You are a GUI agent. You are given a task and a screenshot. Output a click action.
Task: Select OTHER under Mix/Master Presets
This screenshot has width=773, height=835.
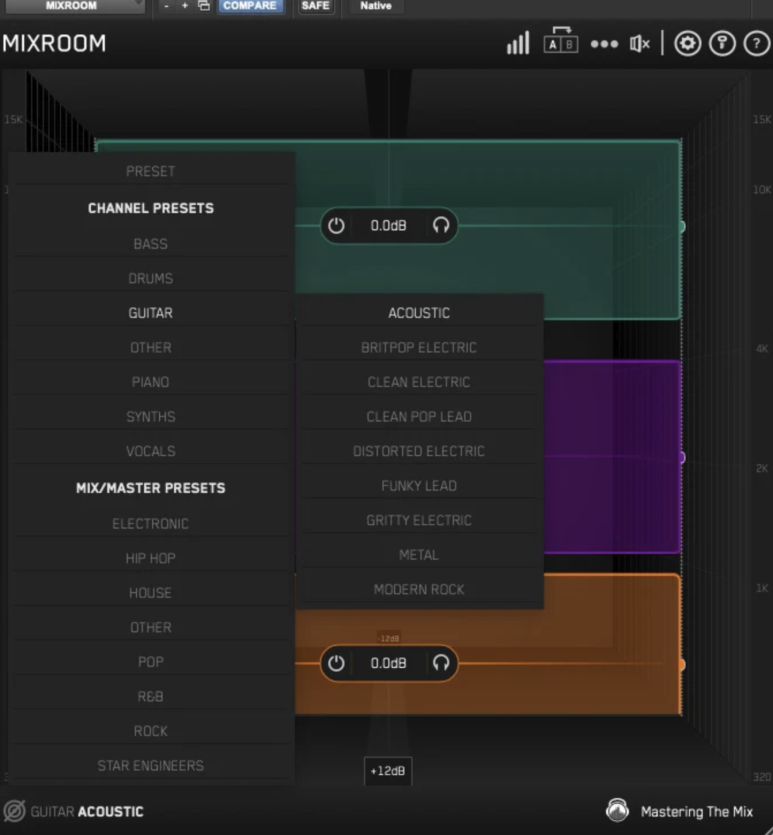pyautogui.click(x=151, y=628)
